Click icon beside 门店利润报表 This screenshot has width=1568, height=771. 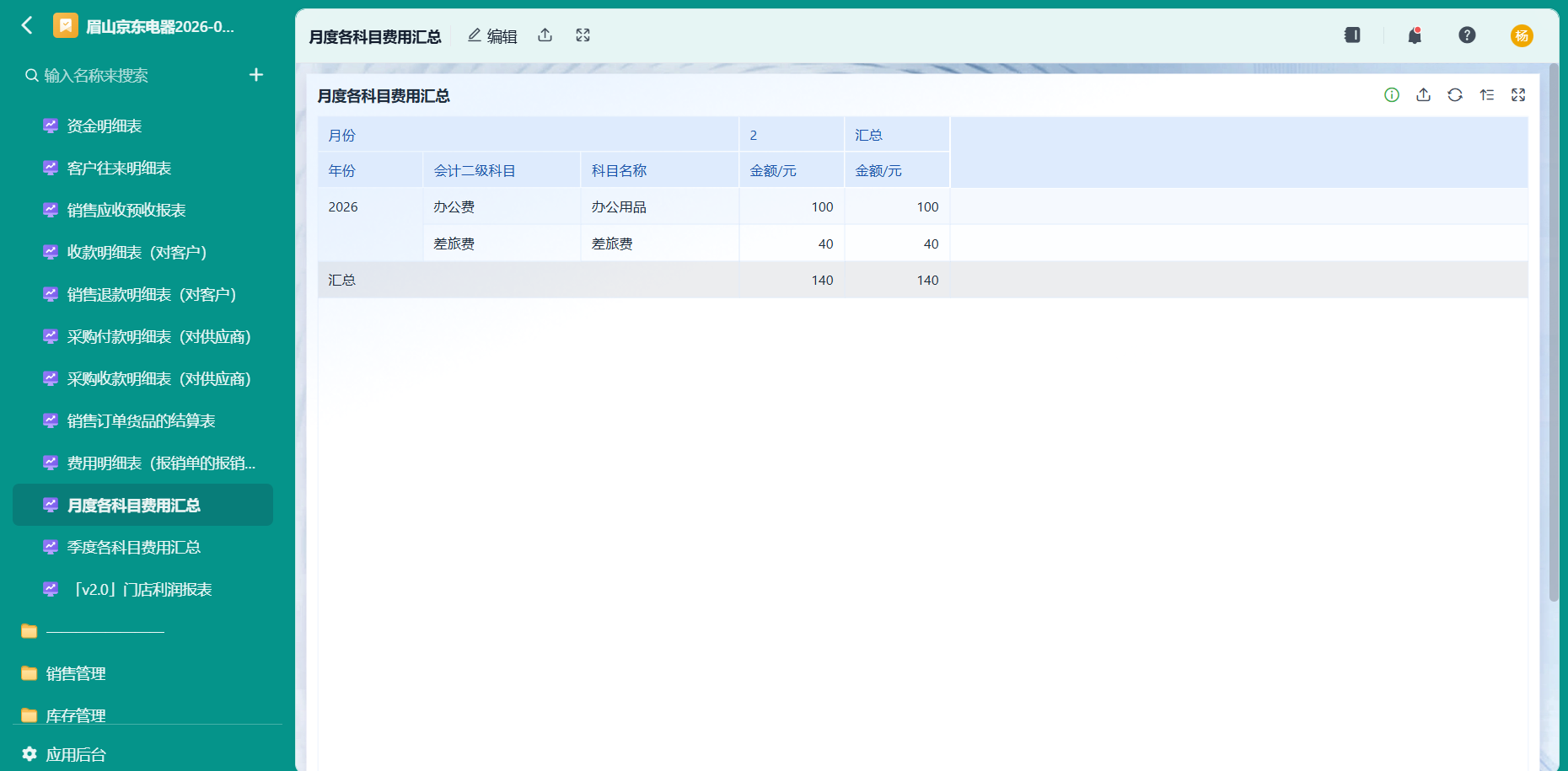(51, 589)
